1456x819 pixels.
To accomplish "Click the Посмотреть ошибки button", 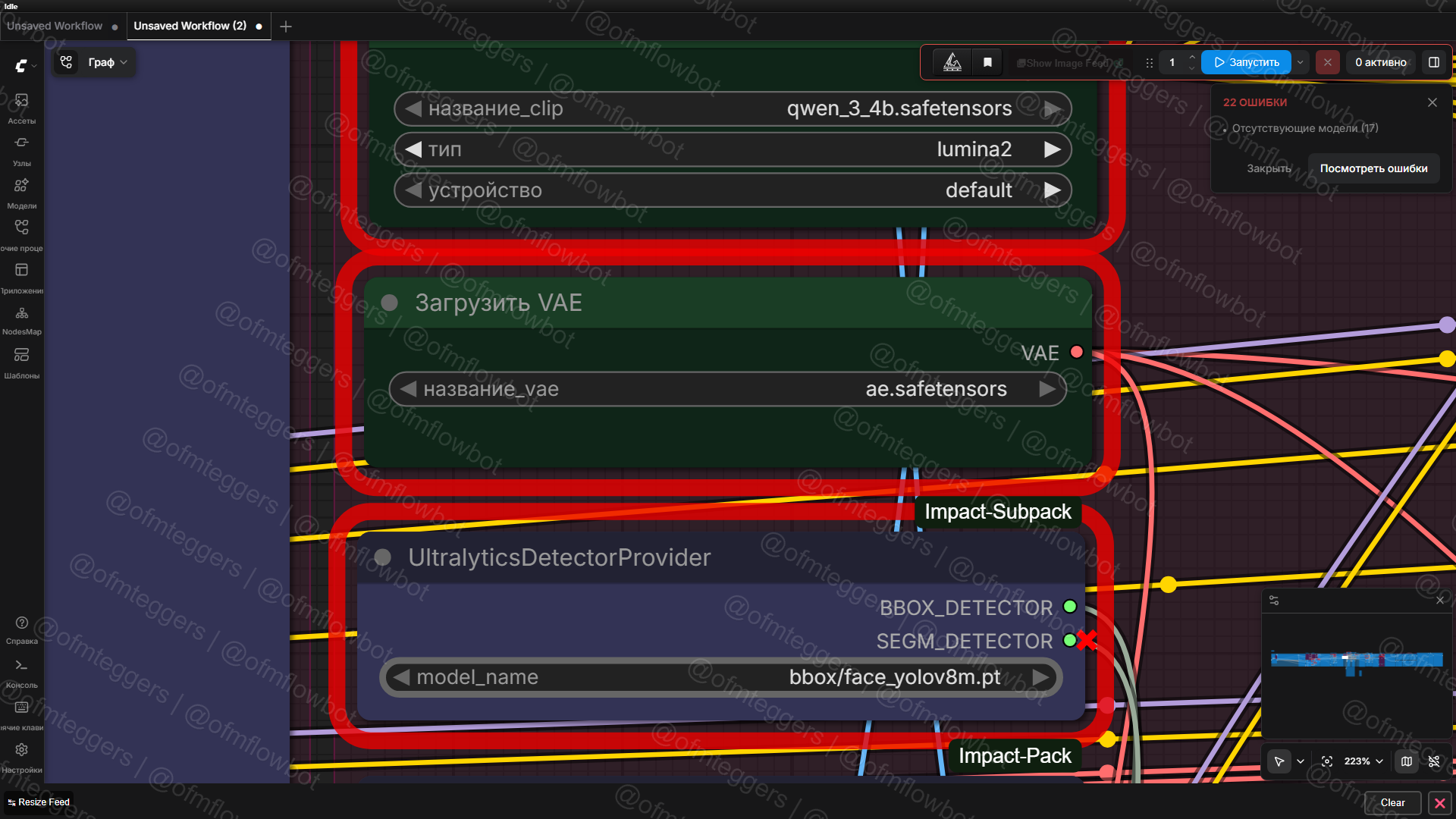I will pos(1373,168).
